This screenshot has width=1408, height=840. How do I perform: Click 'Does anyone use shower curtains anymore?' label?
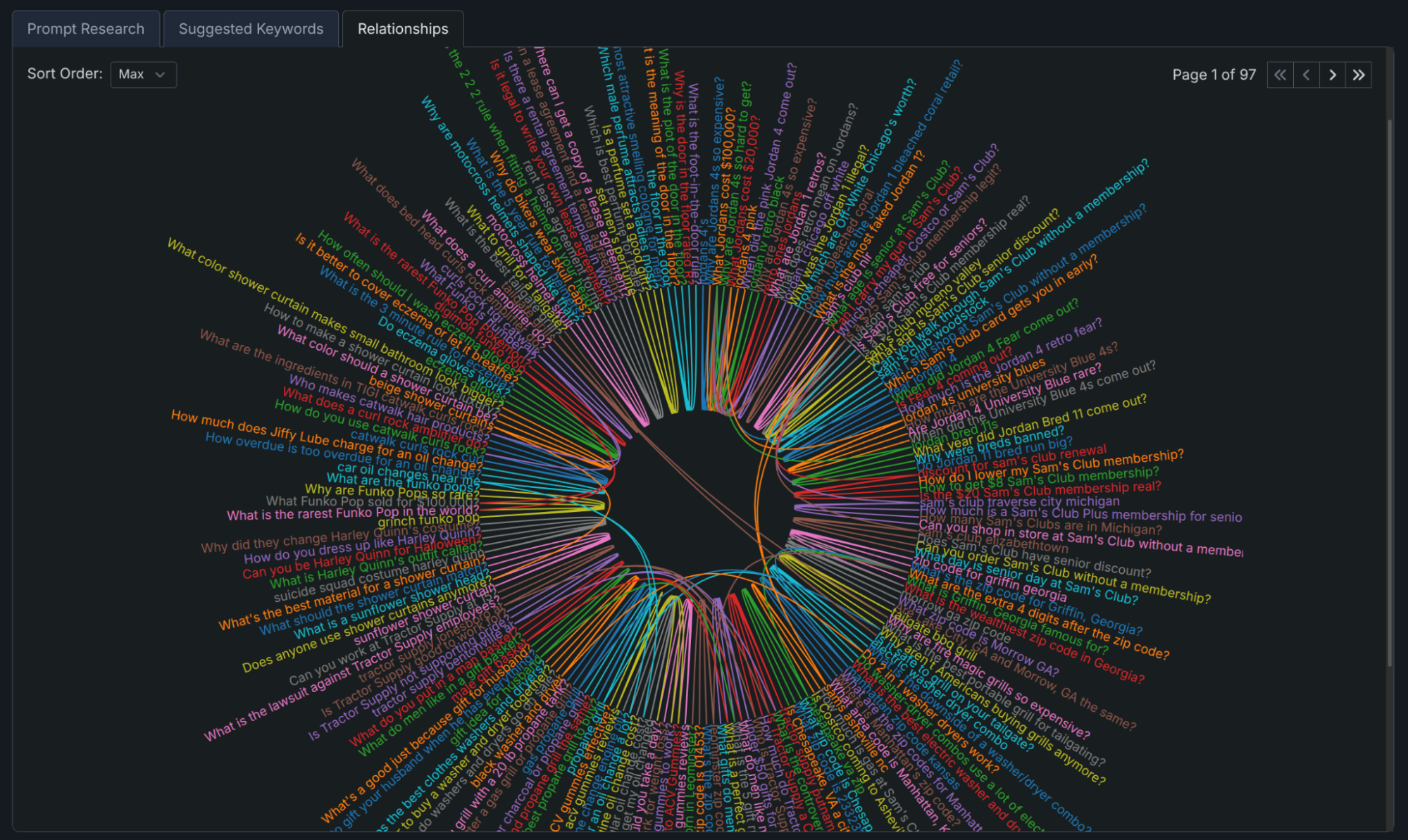(366, 626)
